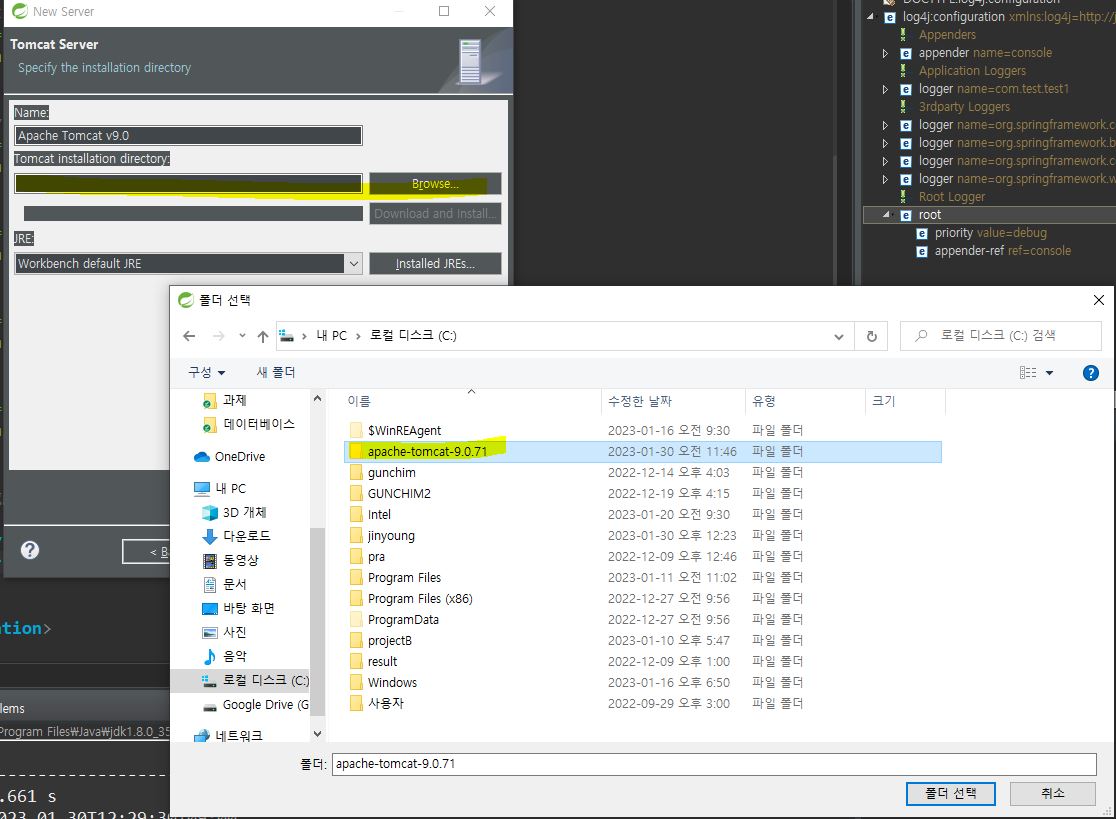Select 과제 in navigation pane
The height and width of the screenshot is (819, 1116).
click(235, 401)
